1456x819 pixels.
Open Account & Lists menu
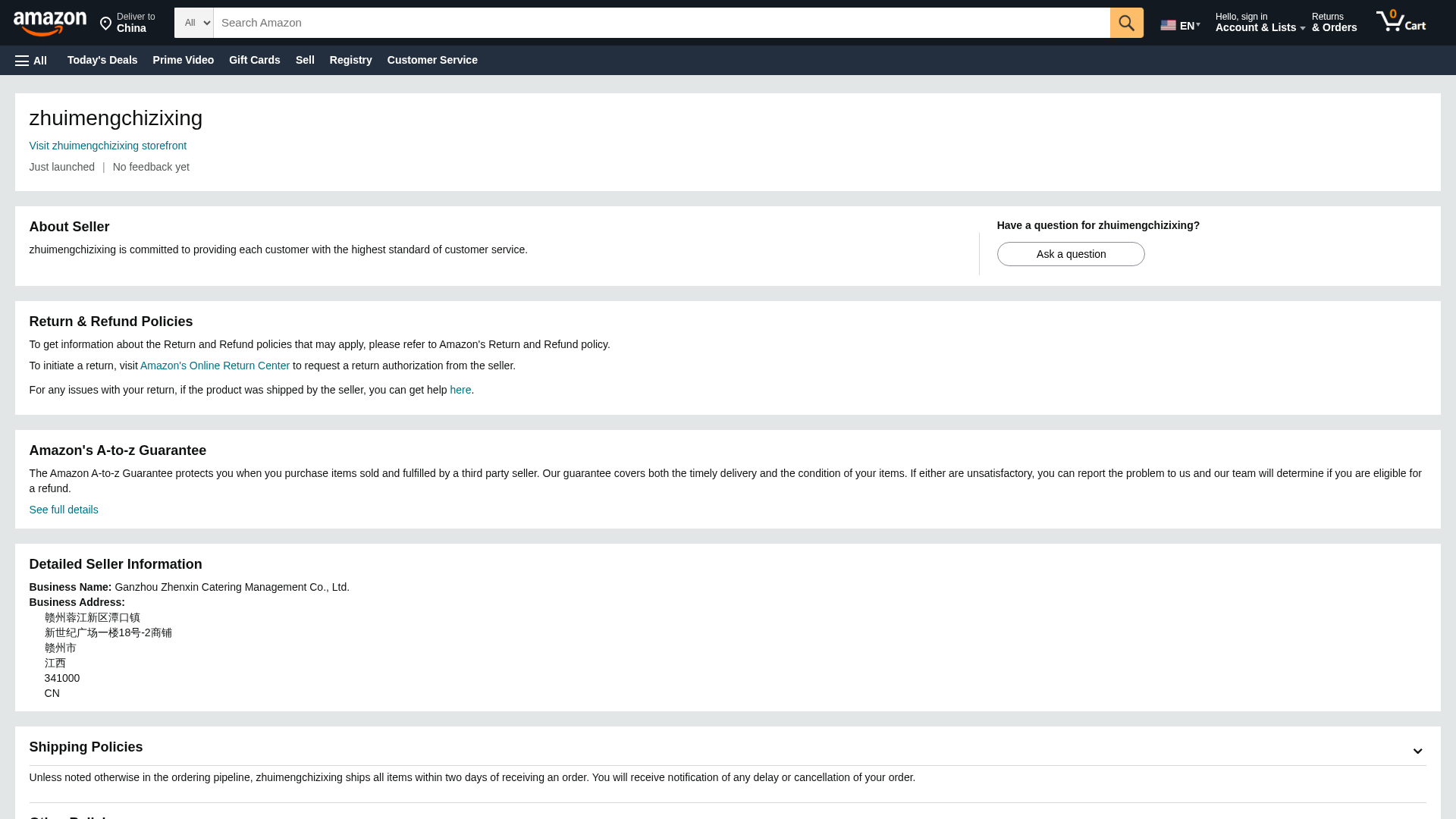pyautogui.click(x=1260, y=23)
